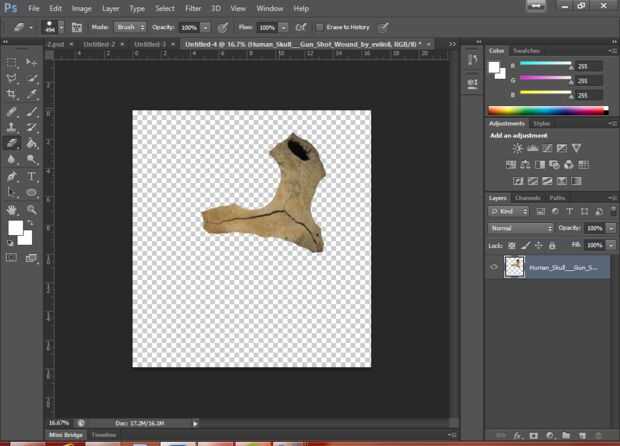Toggle lock layer position
Image resolution: width=620 pixels, height=446 pixels.
[x=539, y=246]
